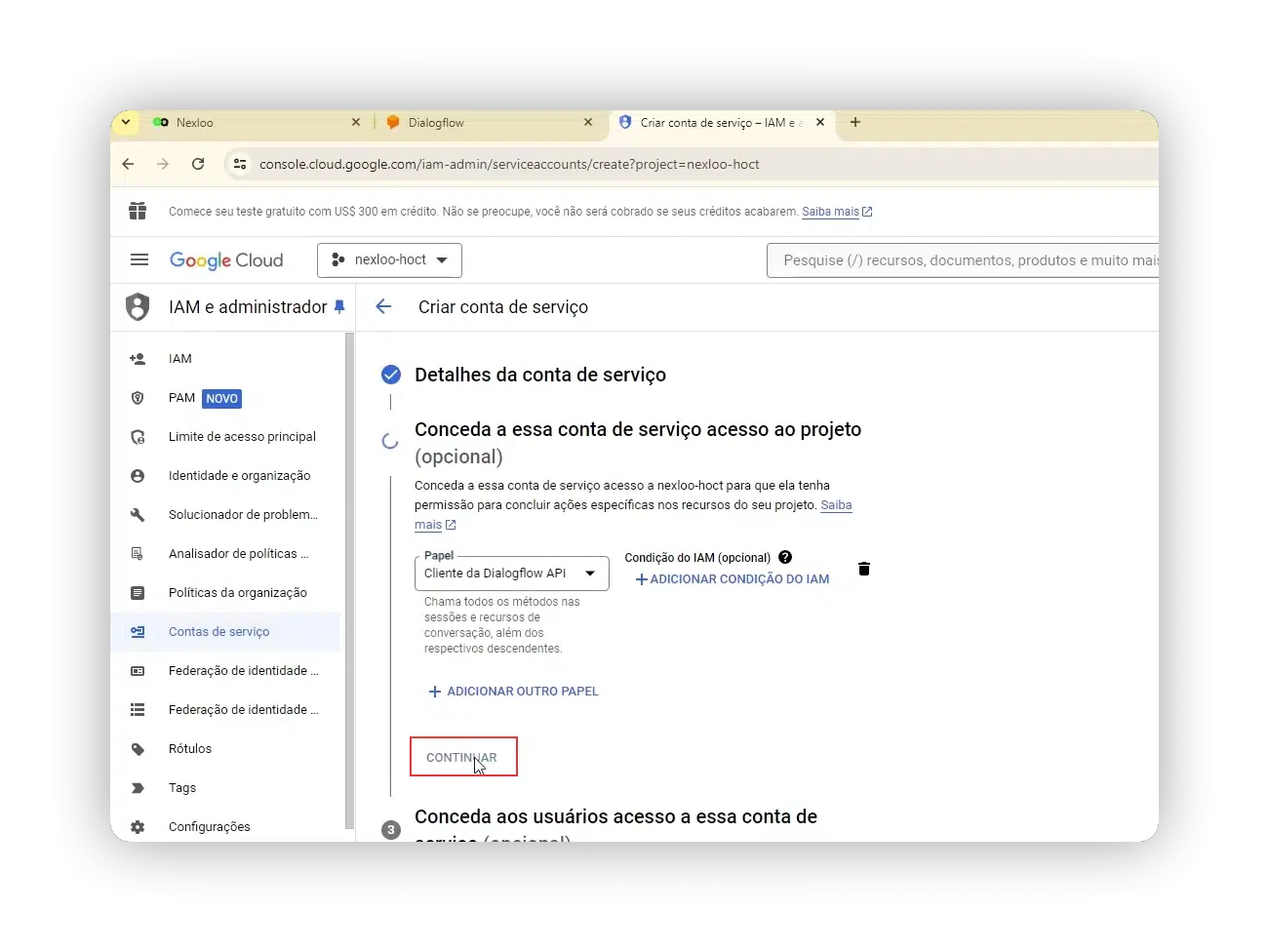The image size is (1269, 952).
Task: Open the hamburger navigation menu
Action: 139,259
